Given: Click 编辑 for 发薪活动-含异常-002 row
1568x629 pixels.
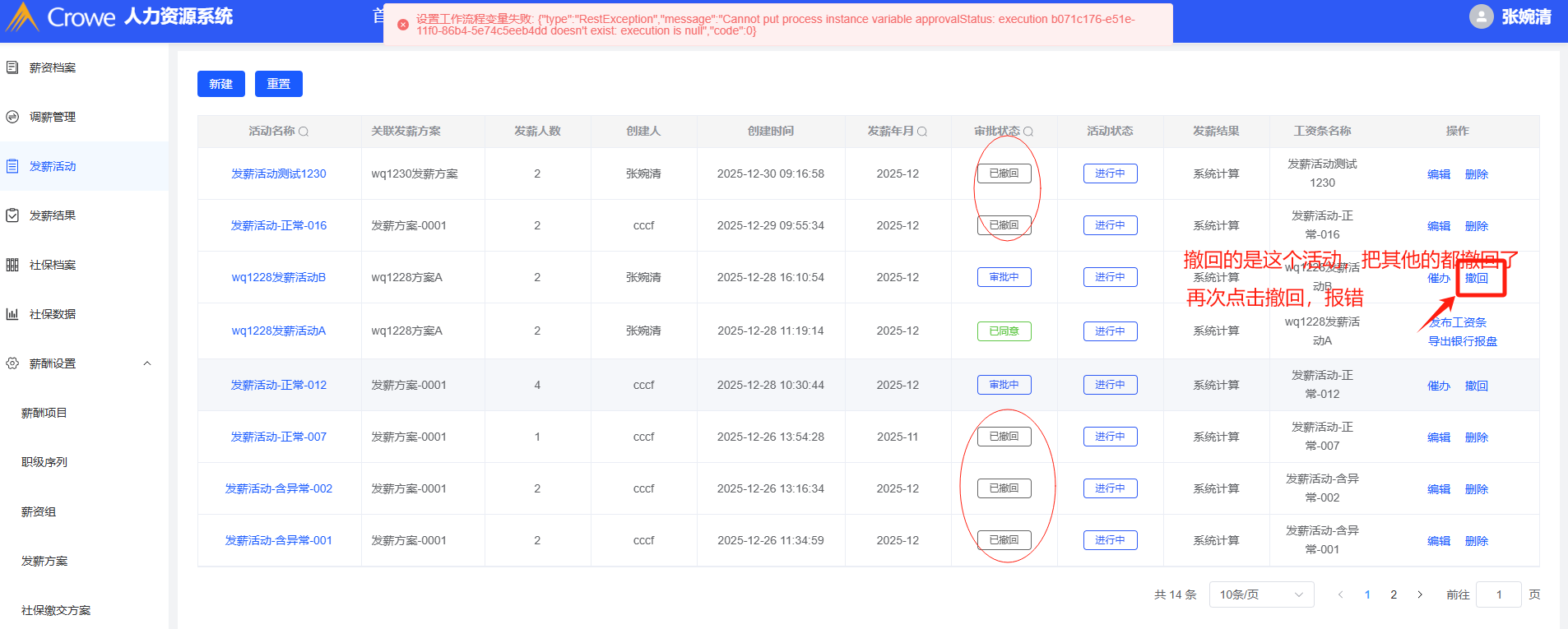Looking at the screenshot, I should pyautogui.click(x=1439, y=489).
